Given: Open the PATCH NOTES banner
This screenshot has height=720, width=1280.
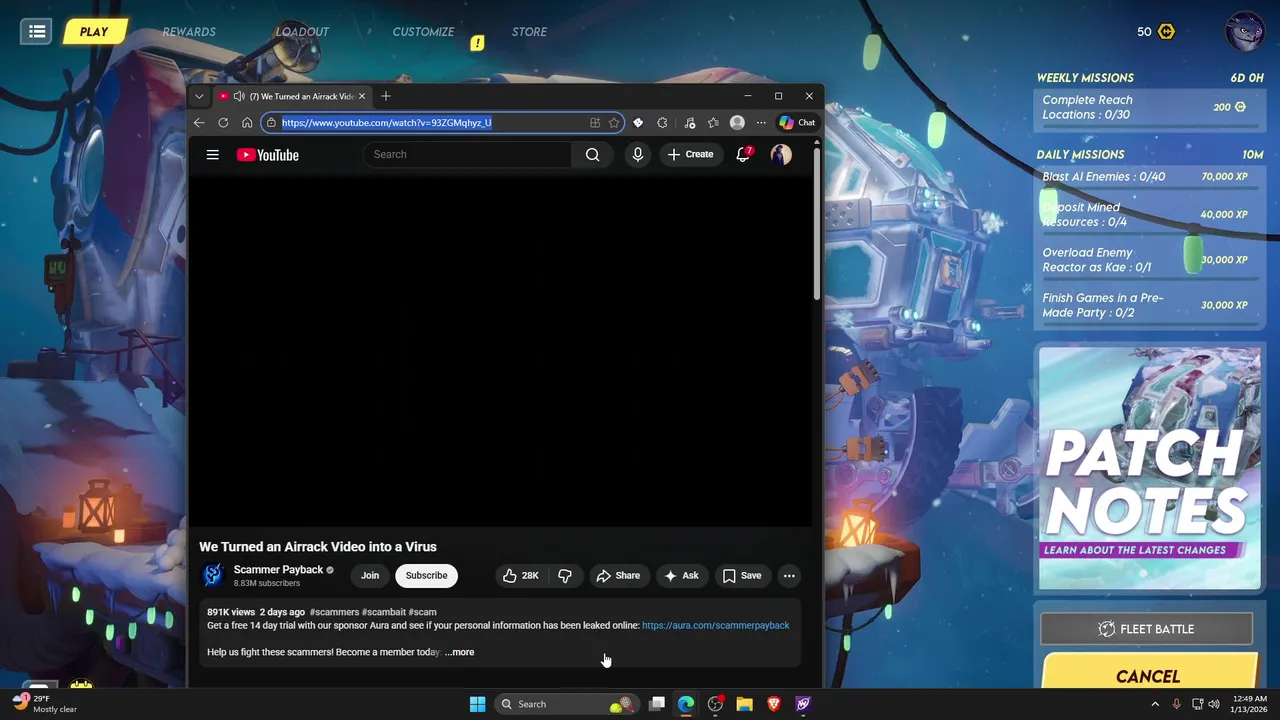Looking at the screenshot, I should click(x=1149, y=468).
